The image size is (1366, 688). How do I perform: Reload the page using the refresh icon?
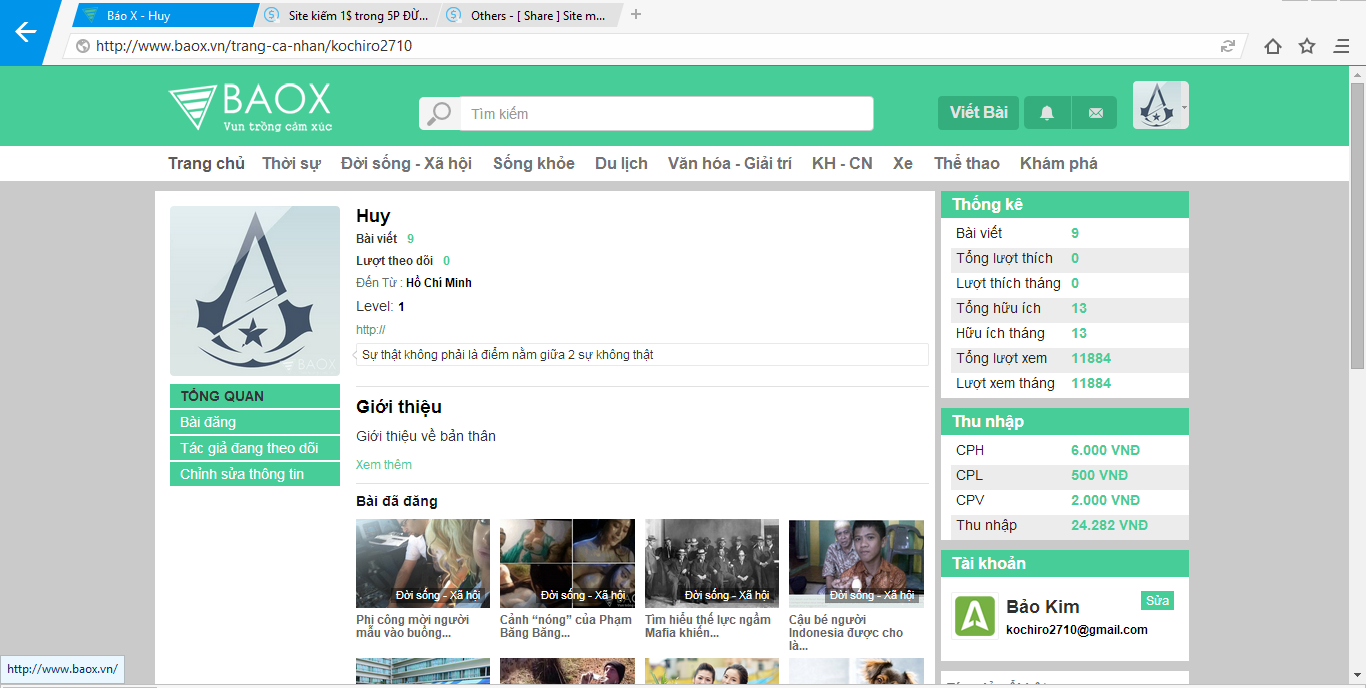(x=1227, y=46)
